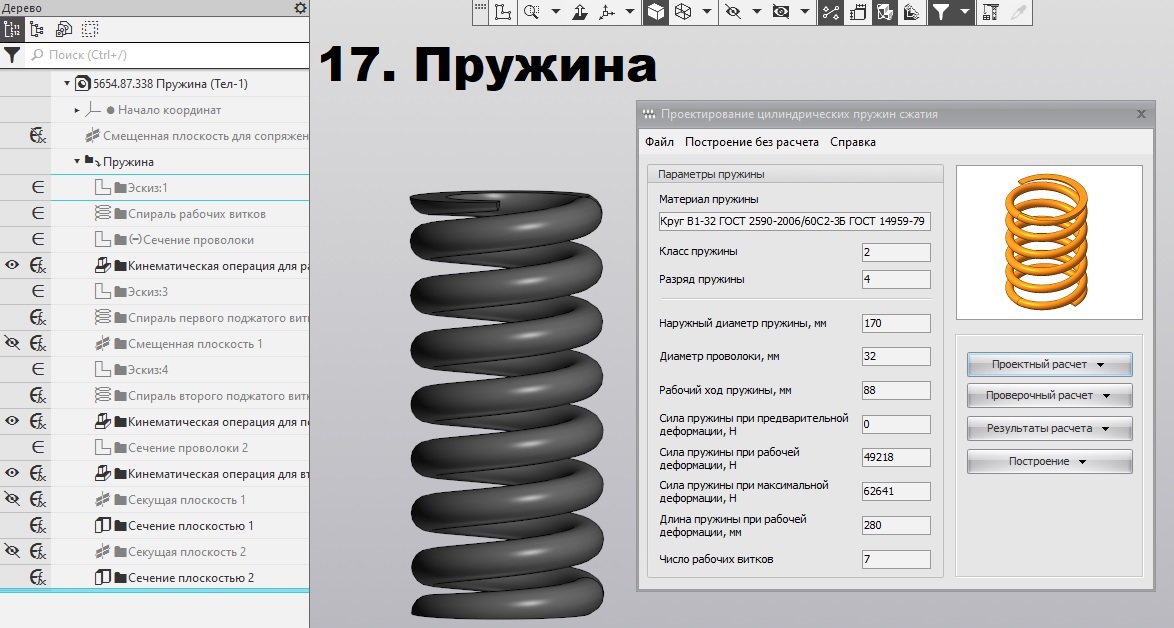Click the Результаты расчета button
This screenshot has width=1174, height=628.
pyautogui.click(x=1048, y=429)
